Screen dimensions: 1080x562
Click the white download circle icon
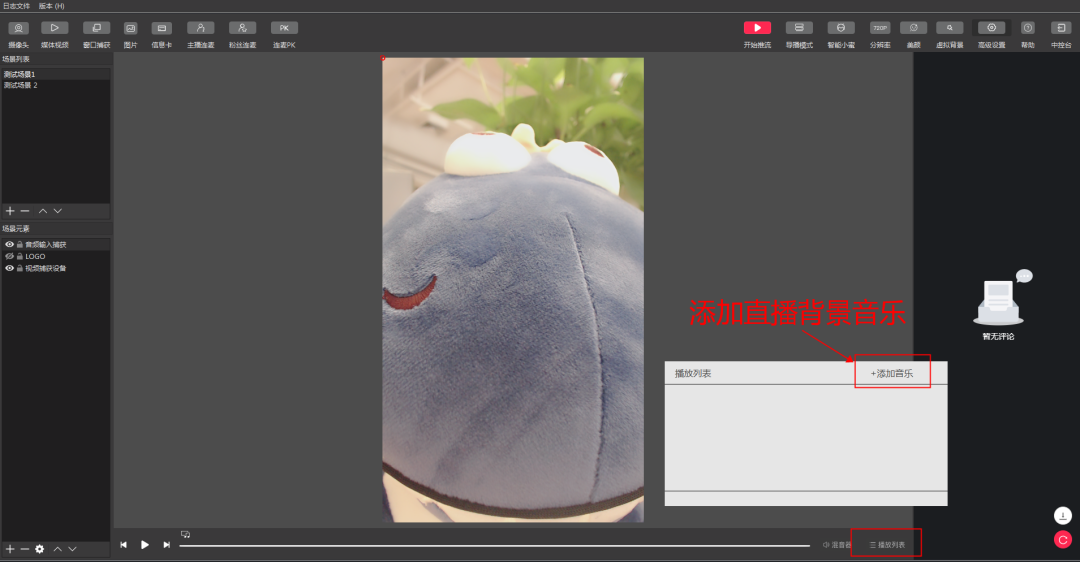[x=1063, y=515]
